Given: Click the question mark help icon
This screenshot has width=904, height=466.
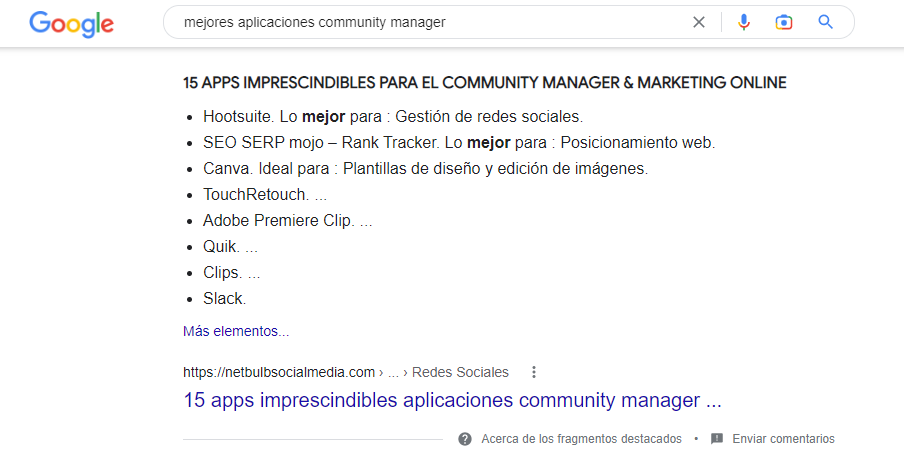Looking at the screenshot, I should [x=465, y=439].
